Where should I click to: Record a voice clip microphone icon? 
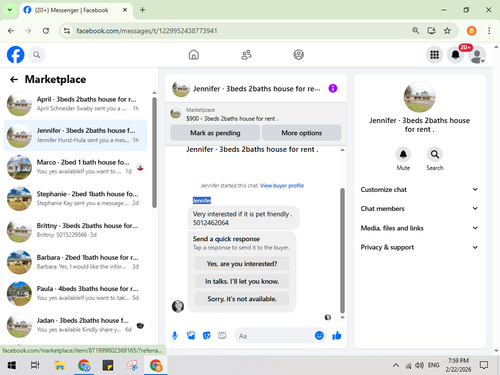(175, 336)
